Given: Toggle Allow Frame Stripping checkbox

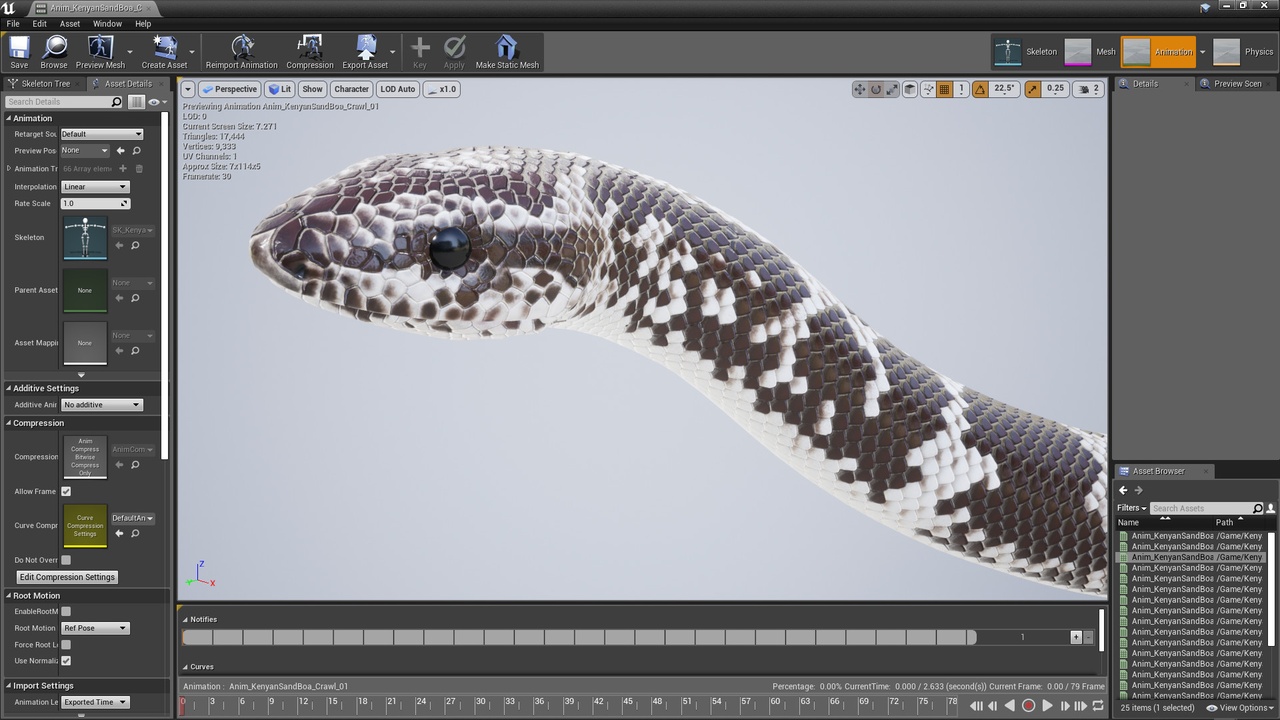Looking at the screenshot, I should click(x=66, y=492).
